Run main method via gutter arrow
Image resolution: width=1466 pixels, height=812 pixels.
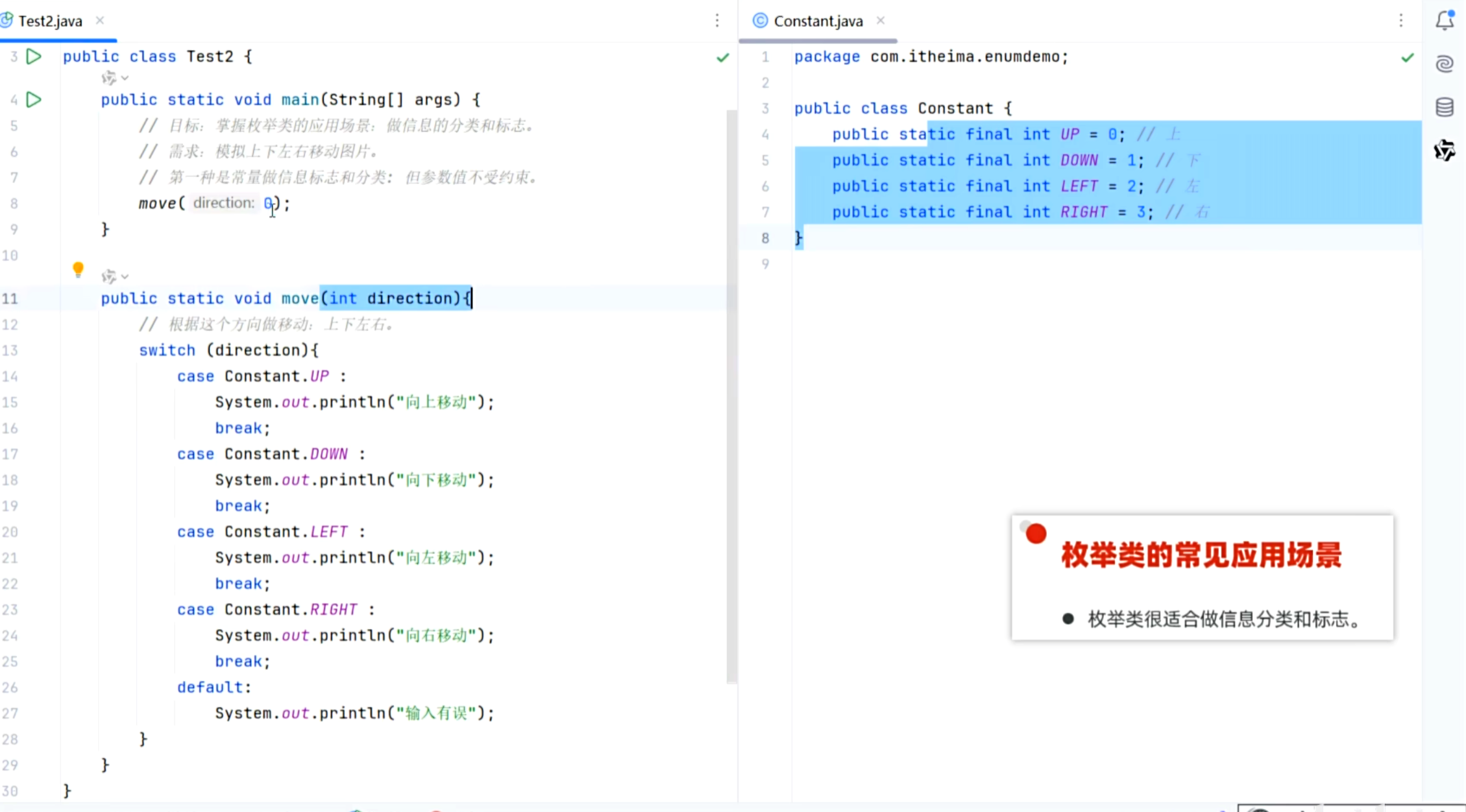pyautogui.click(x=34, y=99)
